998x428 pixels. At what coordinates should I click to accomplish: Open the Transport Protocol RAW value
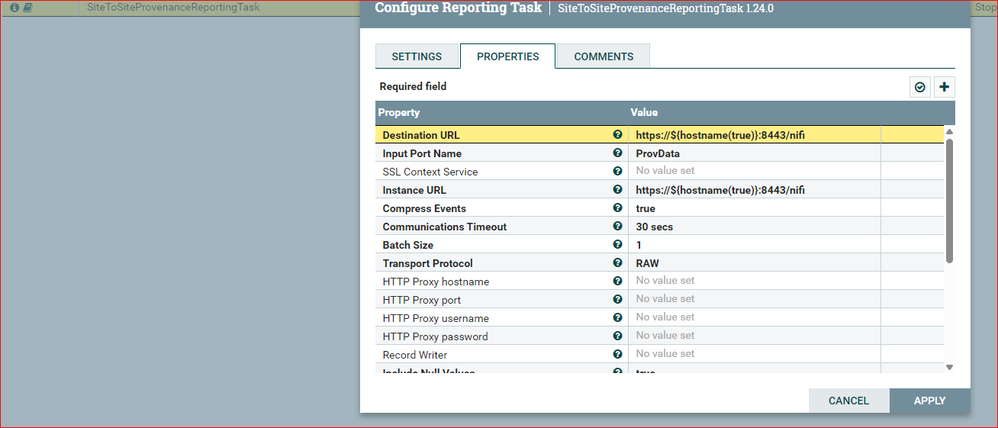point(754,263)
